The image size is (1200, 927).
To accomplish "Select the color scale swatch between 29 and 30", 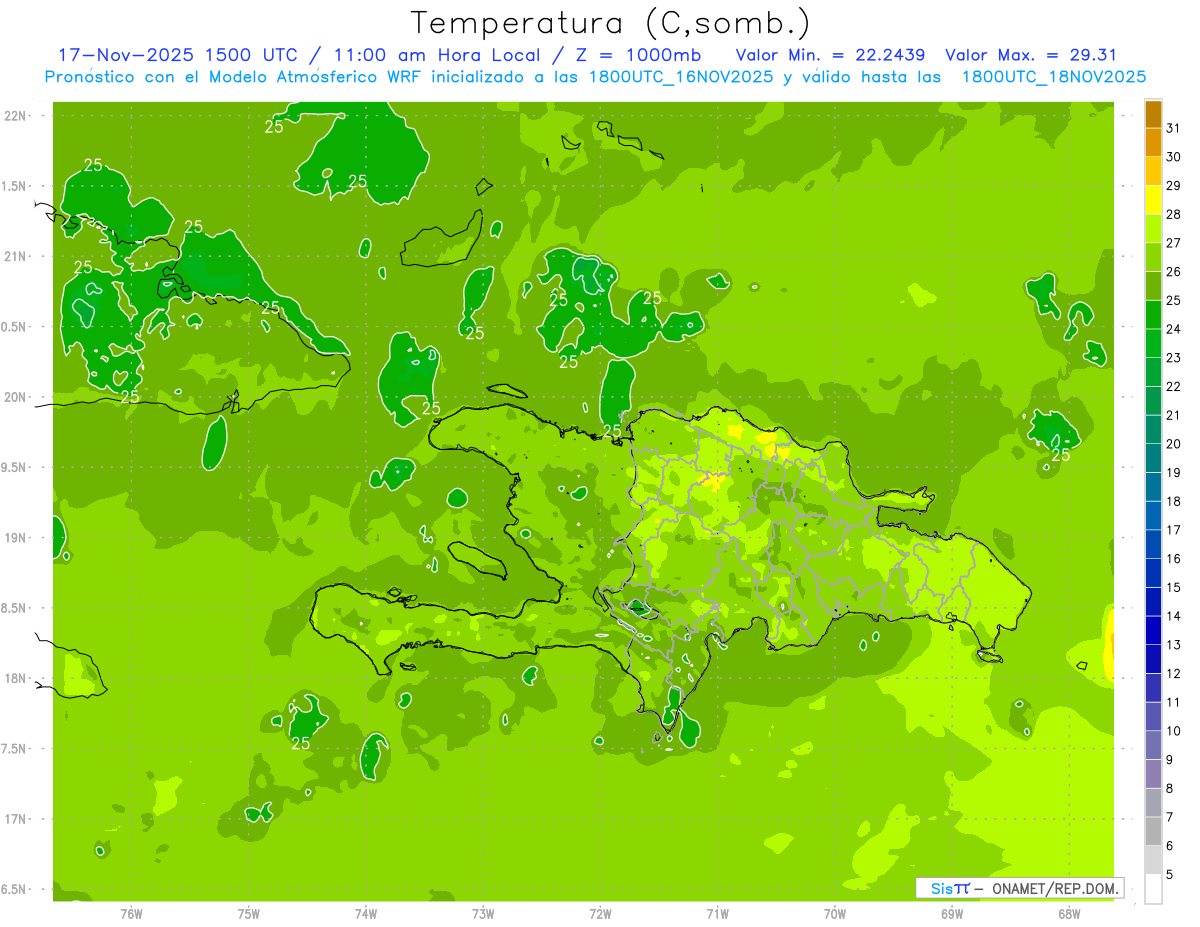I will click(x=1153, y=172).
